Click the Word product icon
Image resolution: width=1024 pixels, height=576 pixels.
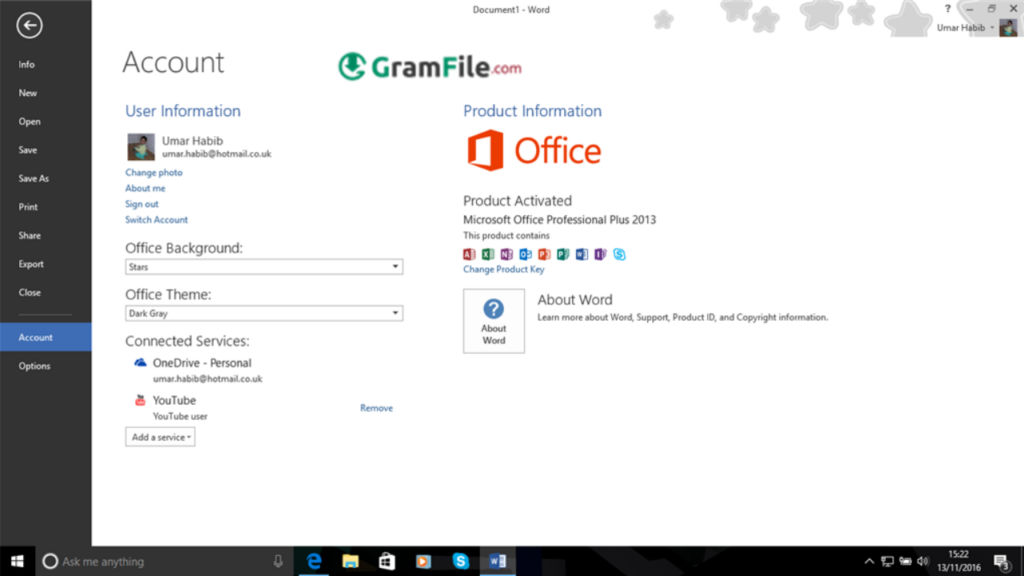click(582, 254)
